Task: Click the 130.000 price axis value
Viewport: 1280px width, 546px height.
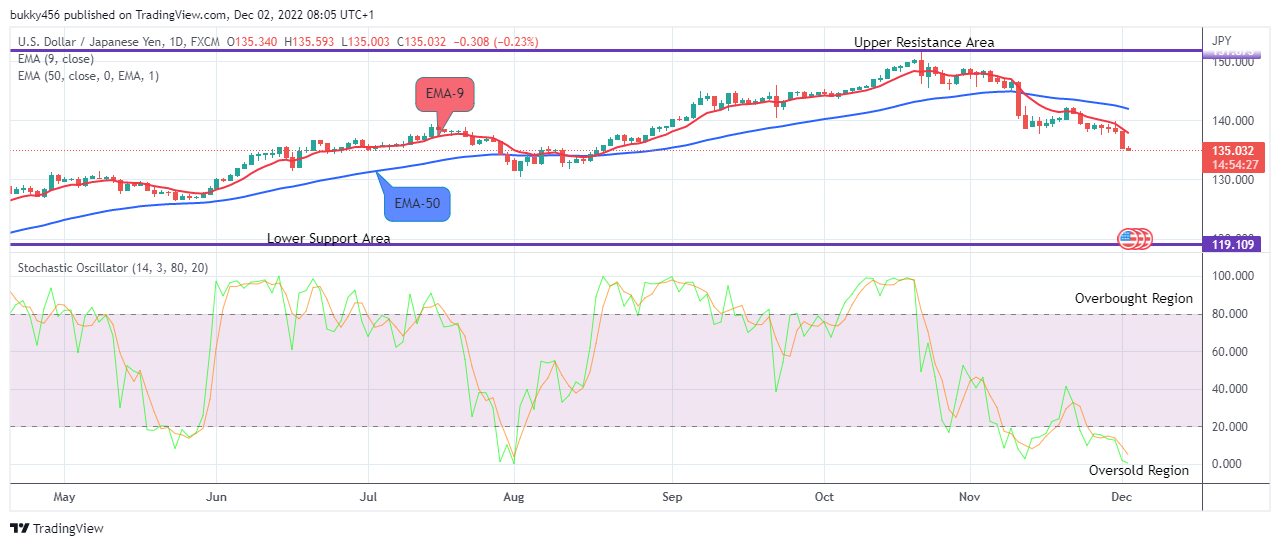Action: tap(1232, 180)
